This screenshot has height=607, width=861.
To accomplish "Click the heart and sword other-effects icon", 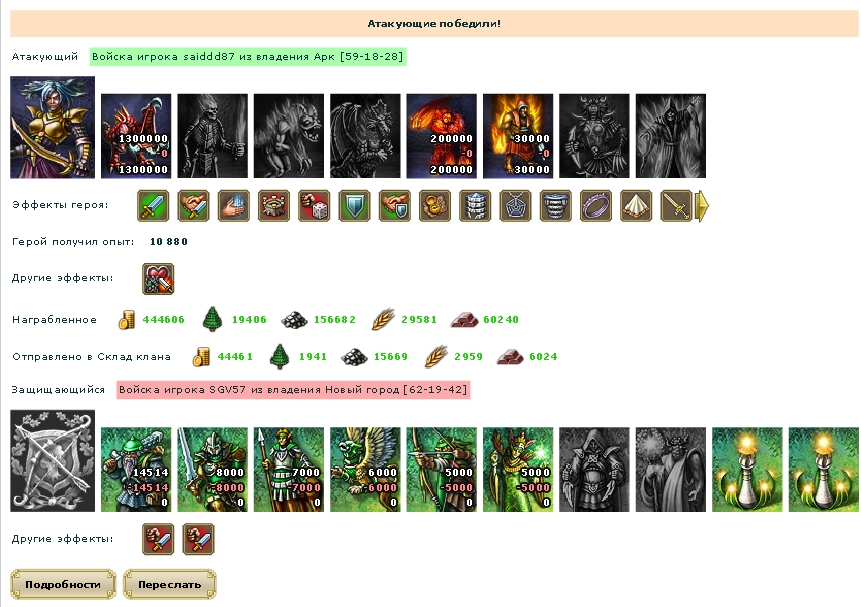I will coord(158,279).
